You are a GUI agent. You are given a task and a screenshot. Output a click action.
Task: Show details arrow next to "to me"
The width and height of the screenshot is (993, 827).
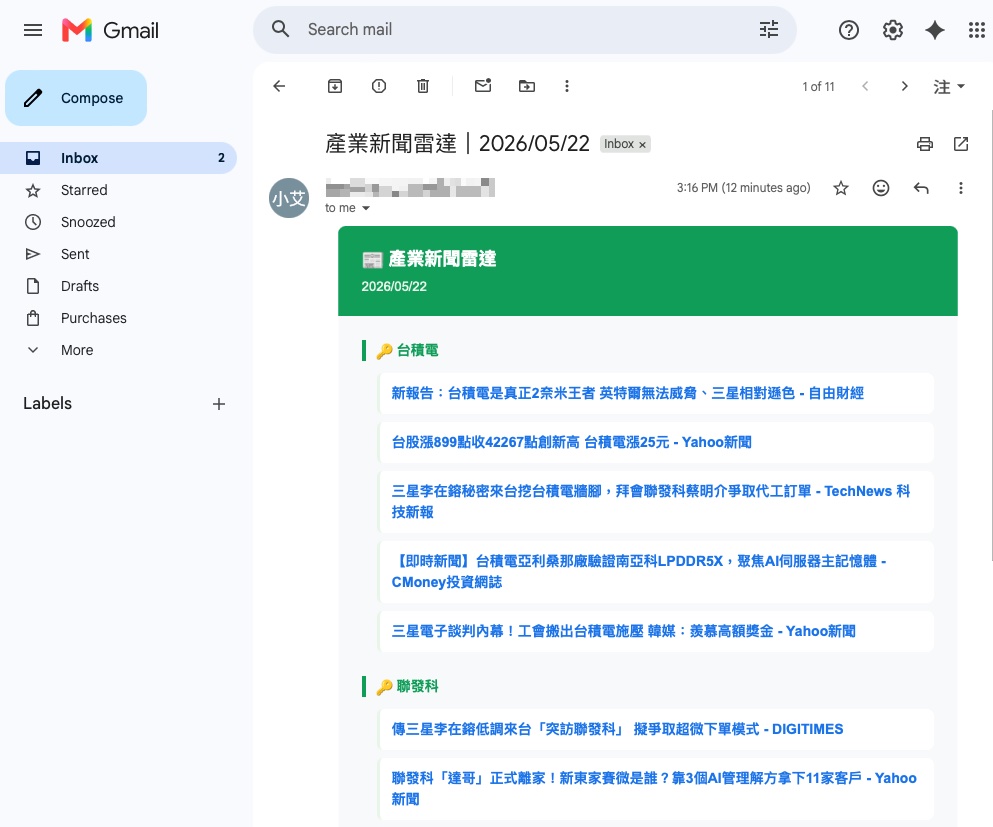click(x=365, y=208)
